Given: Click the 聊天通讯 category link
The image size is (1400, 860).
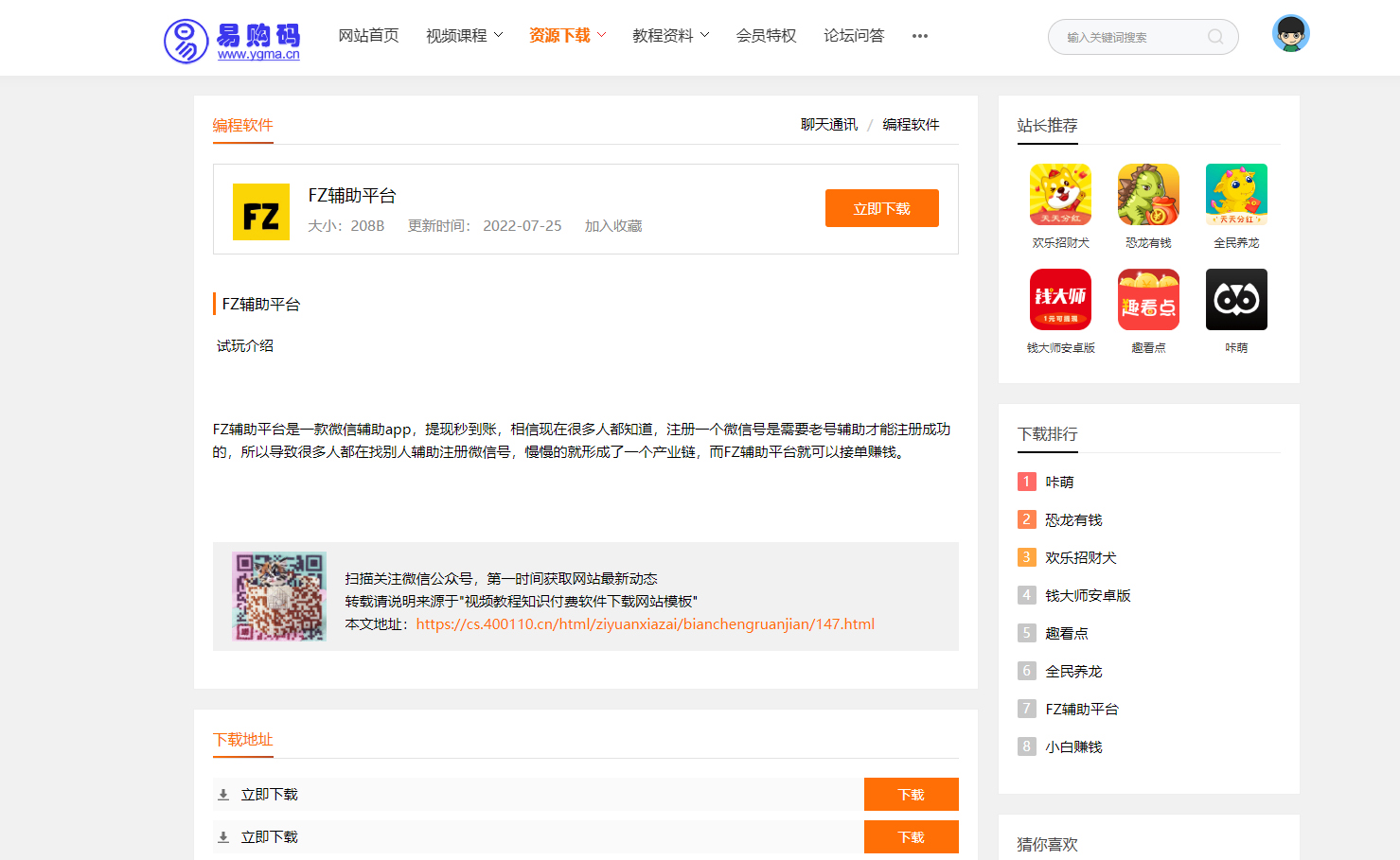Looking at the screenshot, I should click(828, 125).
